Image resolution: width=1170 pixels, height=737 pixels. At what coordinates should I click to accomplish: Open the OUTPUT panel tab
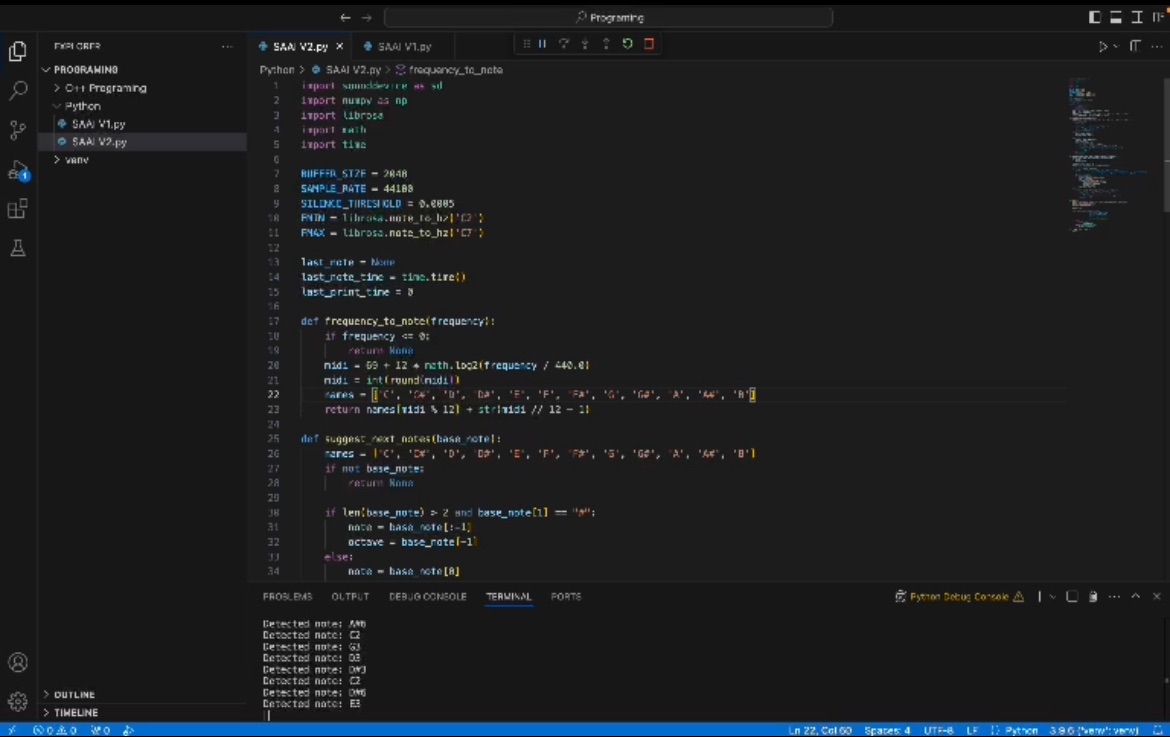350,597
